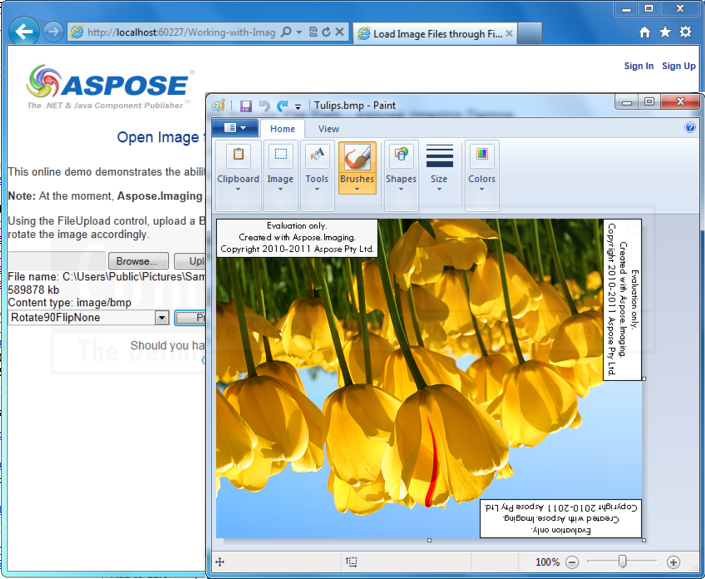Expand the Image group dropdown
The height and width of the screenshot is (579, 705).
pyautogui.click(x=280, y=189)
